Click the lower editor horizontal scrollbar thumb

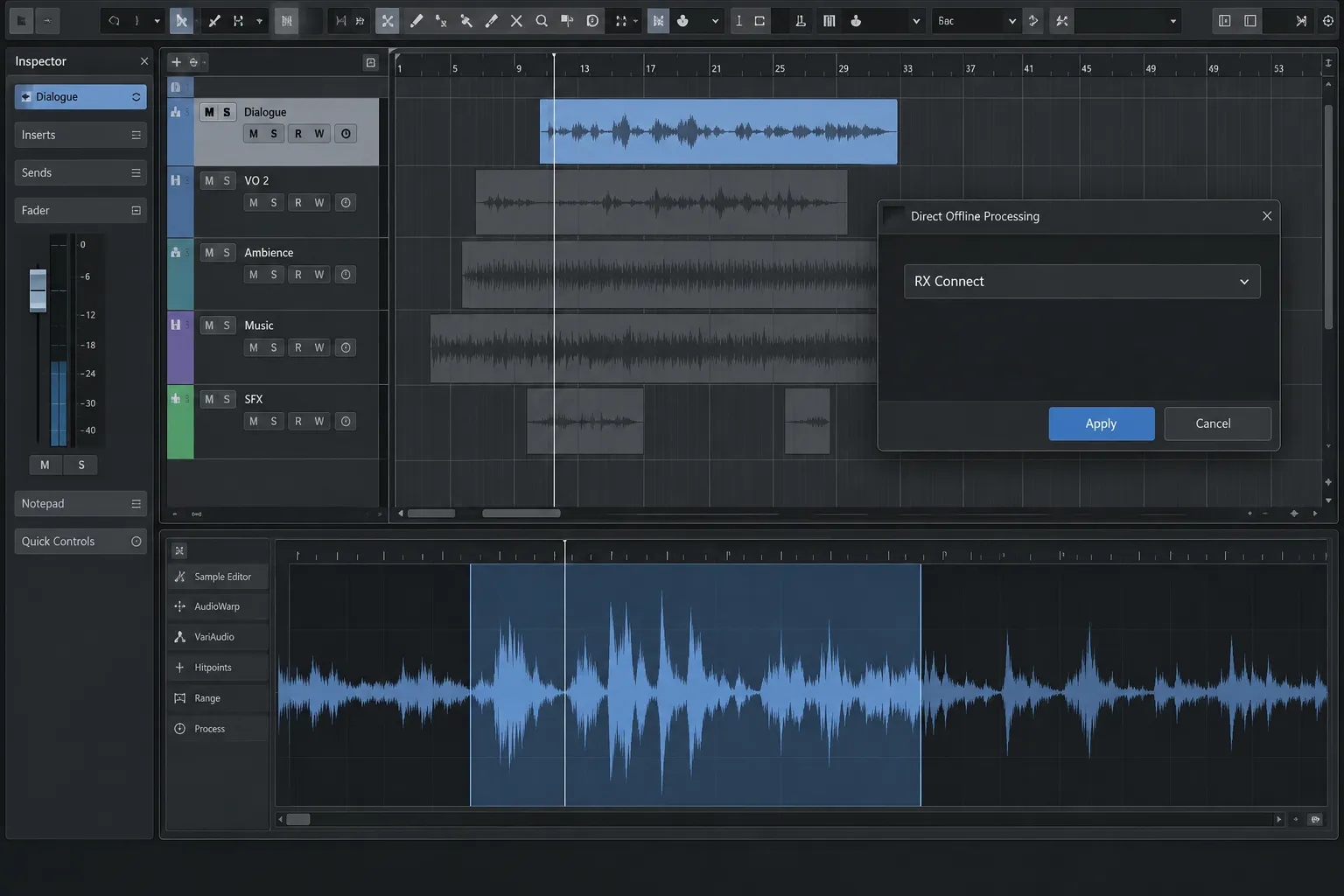pyautogui.click(x=298, y=820)
